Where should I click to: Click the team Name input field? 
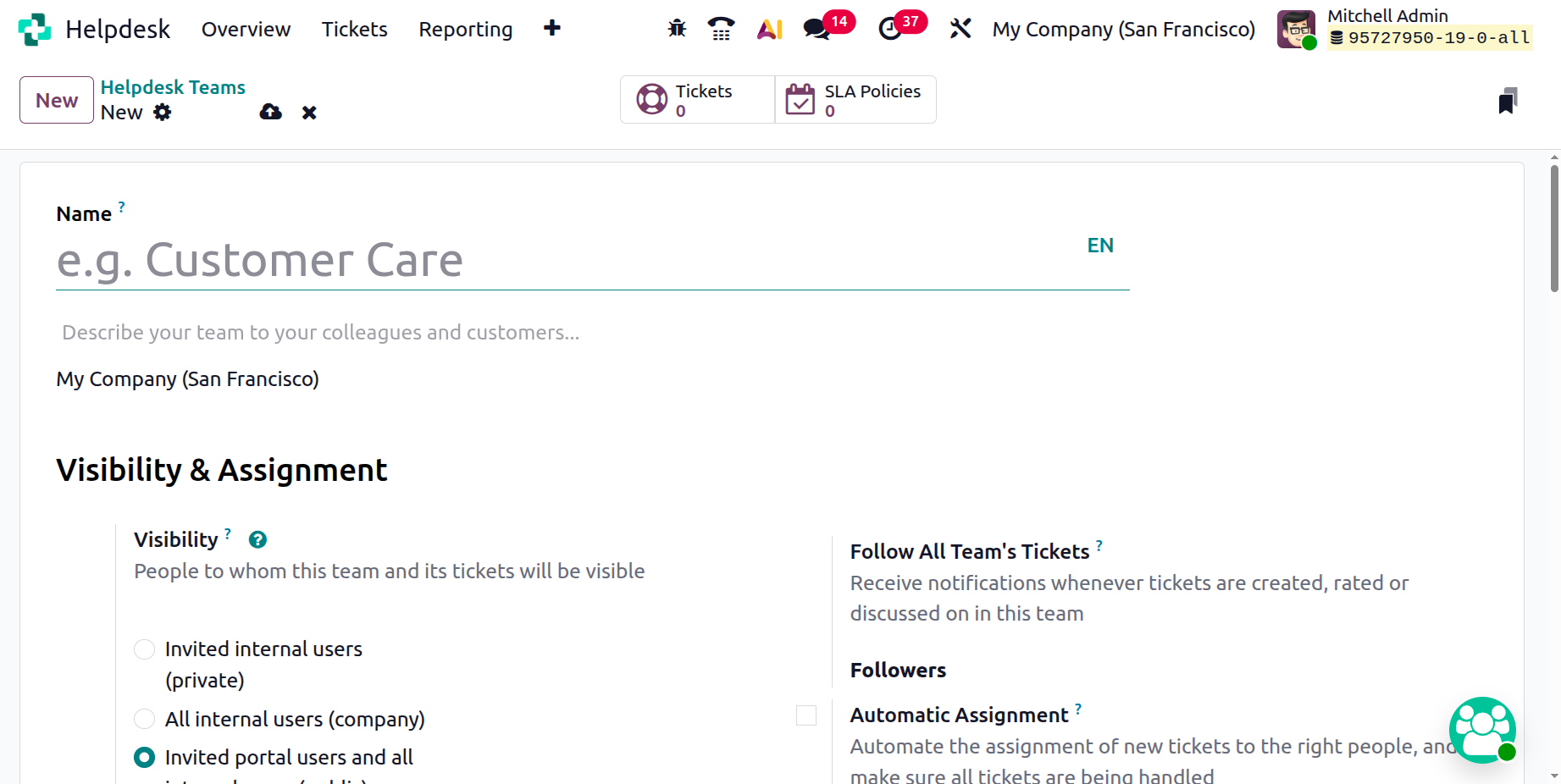(x=559, y=260)
